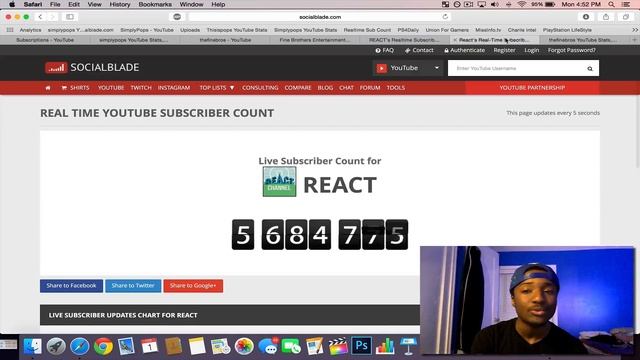Open Pages from the Dock
This screenshot has width=640, height=360.
[315, 346]
